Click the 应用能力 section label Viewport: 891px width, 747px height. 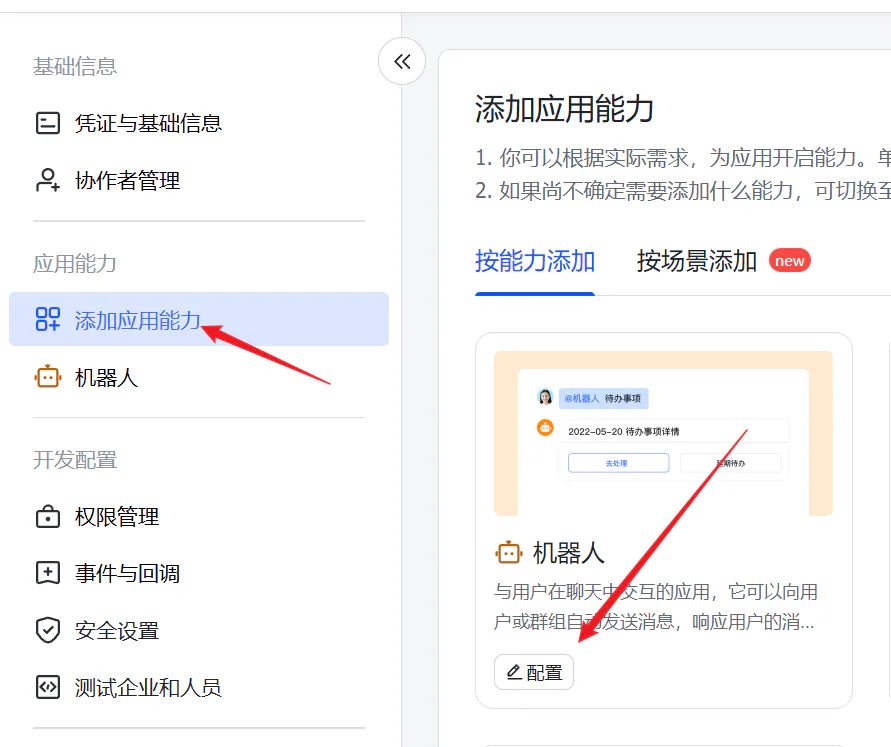(75, 264)
